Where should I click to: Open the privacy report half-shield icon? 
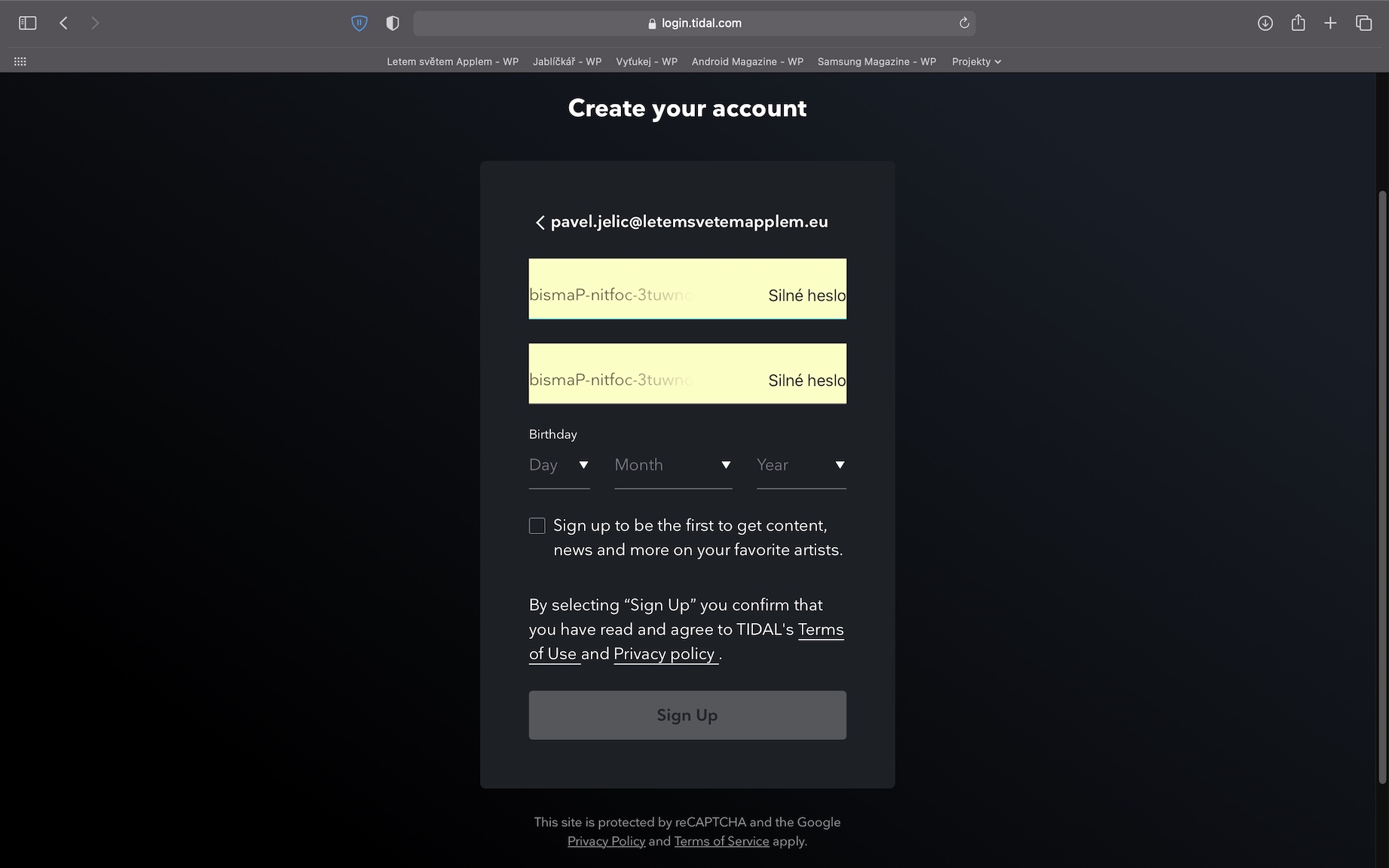coord(393,23)
